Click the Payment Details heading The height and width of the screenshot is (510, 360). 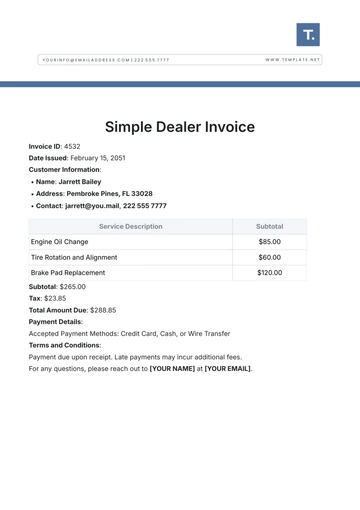point(56,322)
